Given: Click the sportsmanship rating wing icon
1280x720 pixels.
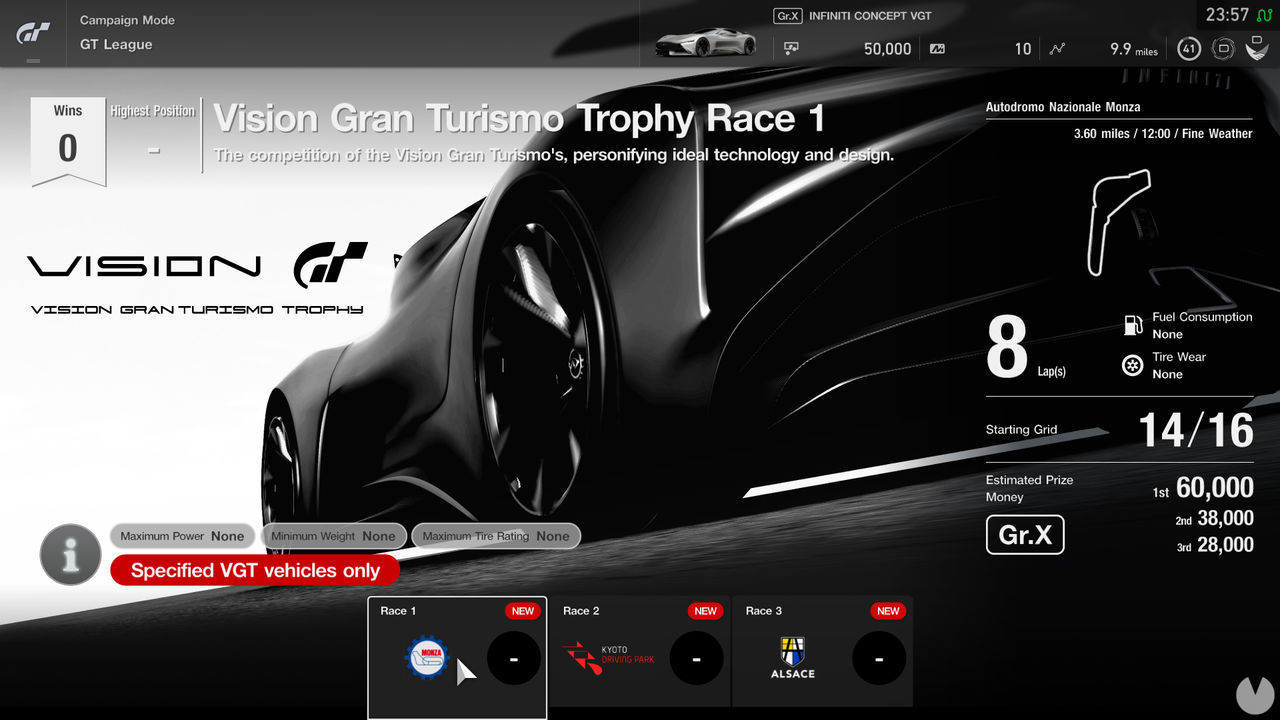Looking at the screenshot, I should pos(1257,48).
